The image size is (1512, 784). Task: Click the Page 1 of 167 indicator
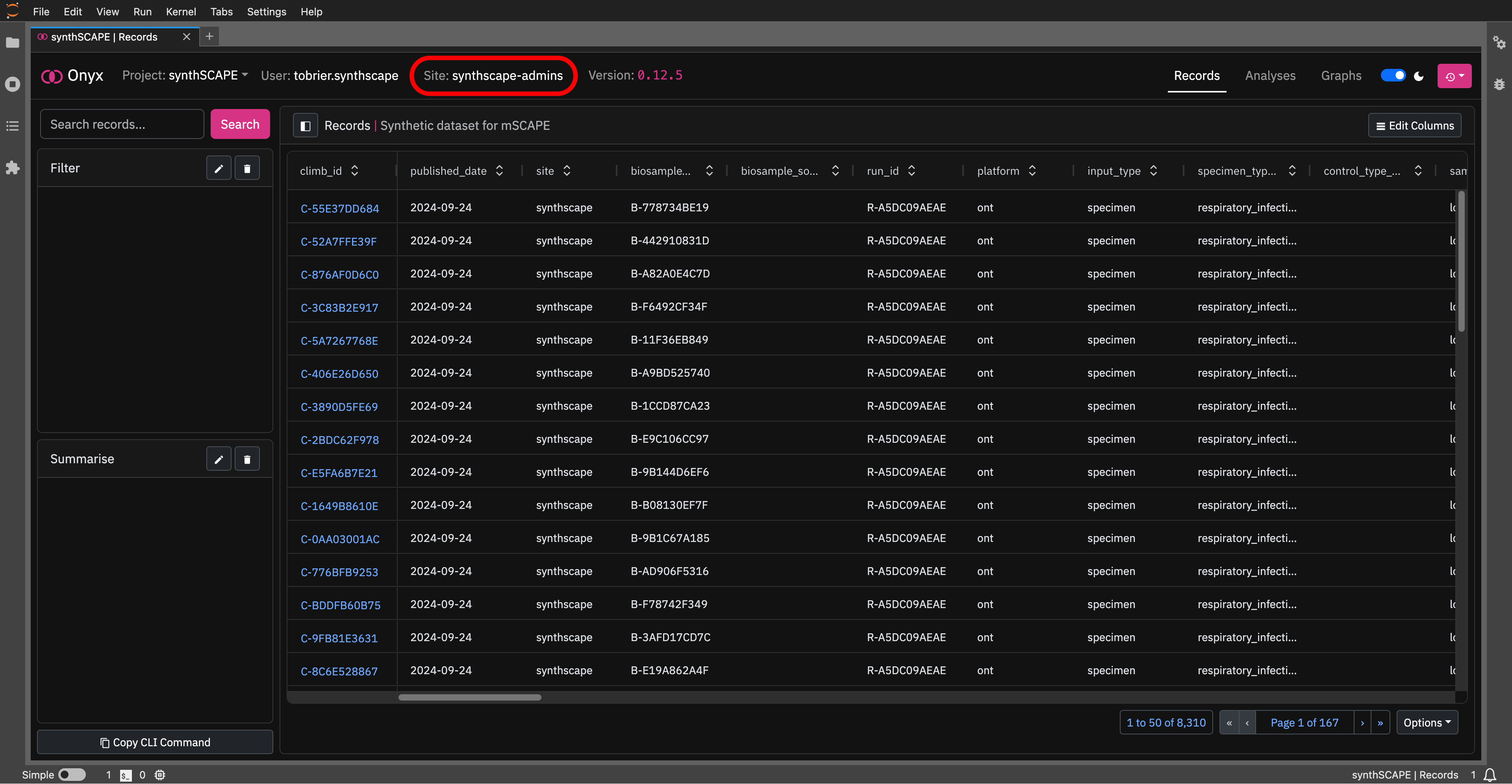1304,722
